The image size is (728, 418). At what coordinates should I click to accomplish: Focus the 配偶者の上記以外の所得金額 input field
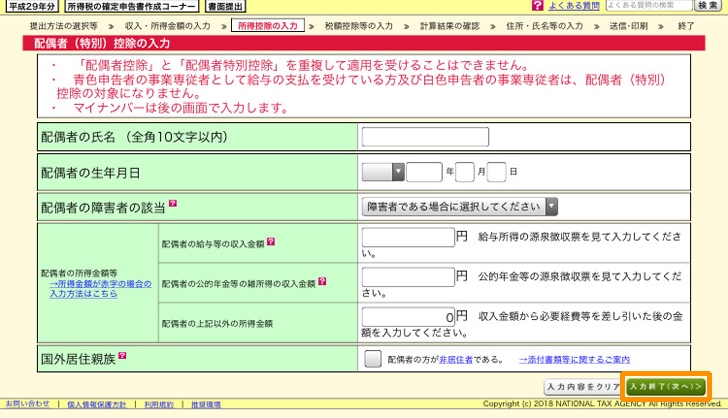click(x=408, y=317)
